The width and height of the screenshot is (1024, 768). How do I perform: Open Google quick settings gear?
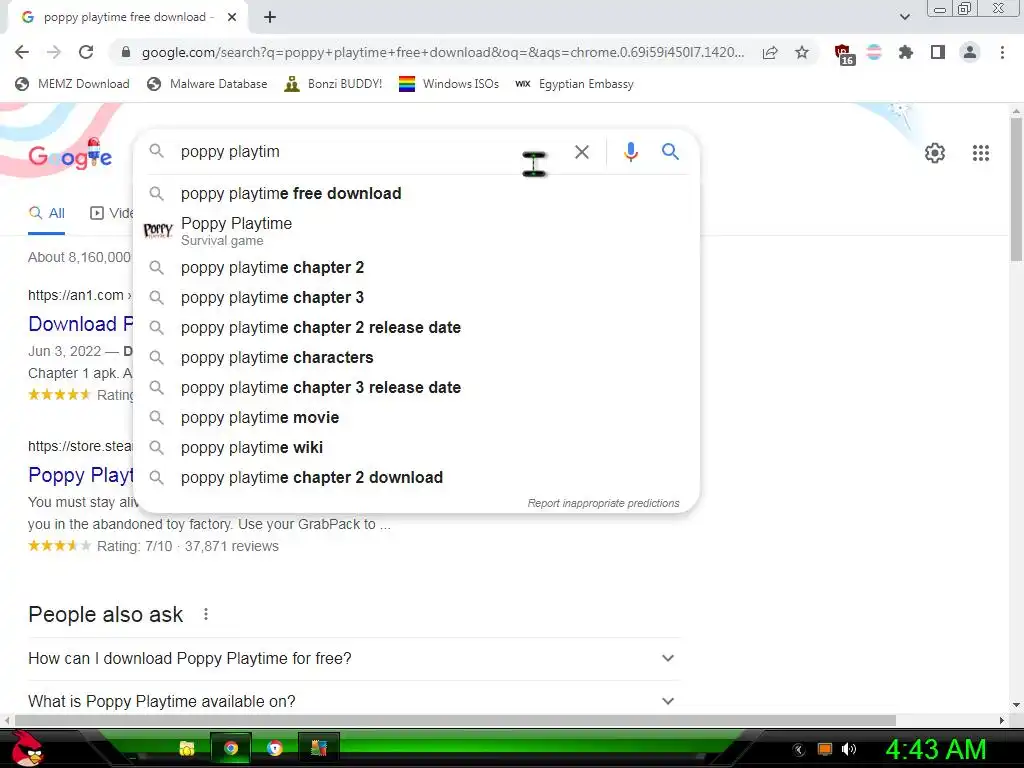tap(935, 153)
